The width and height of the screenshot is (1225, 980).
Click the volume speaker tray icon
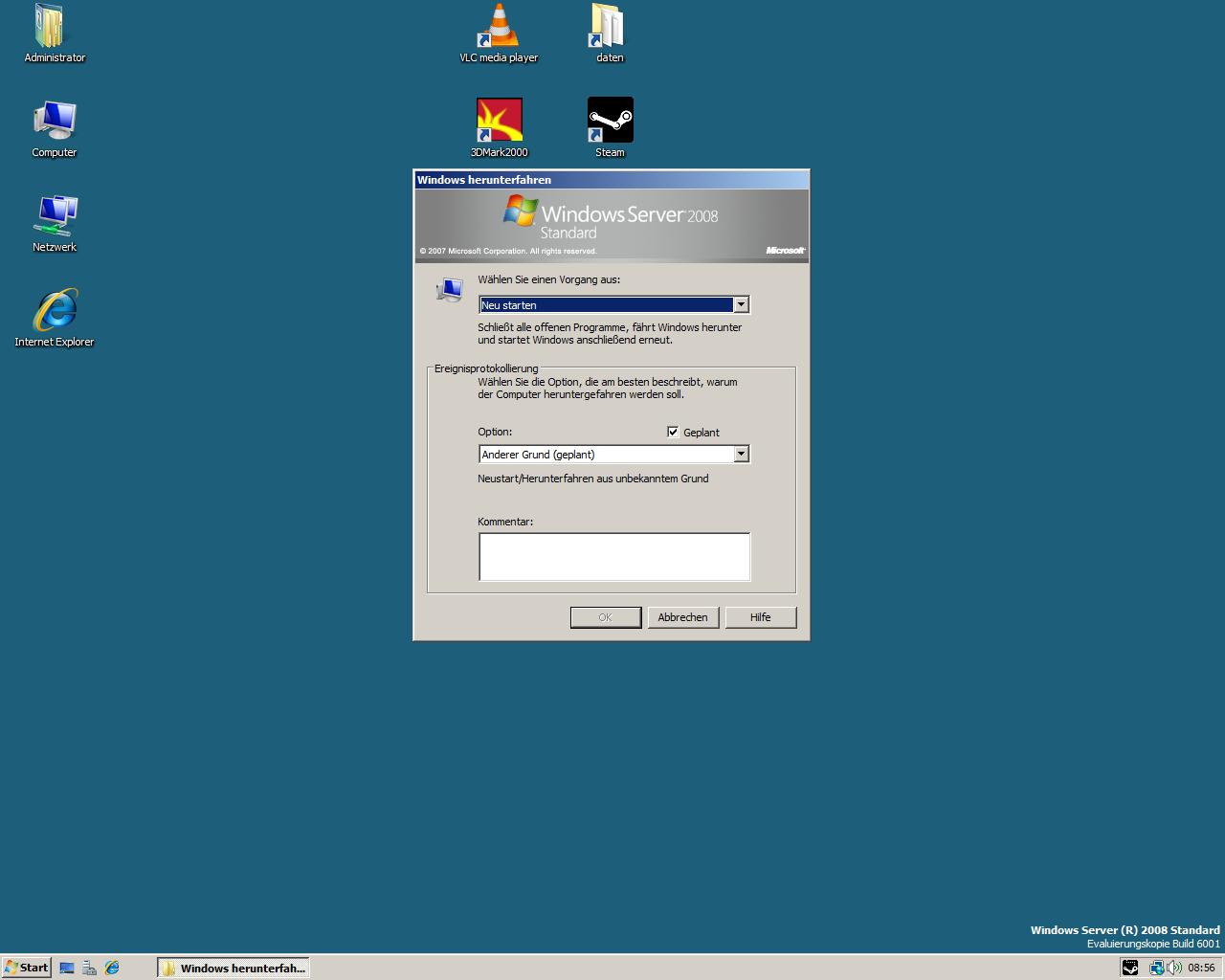tap(1174, 968)
